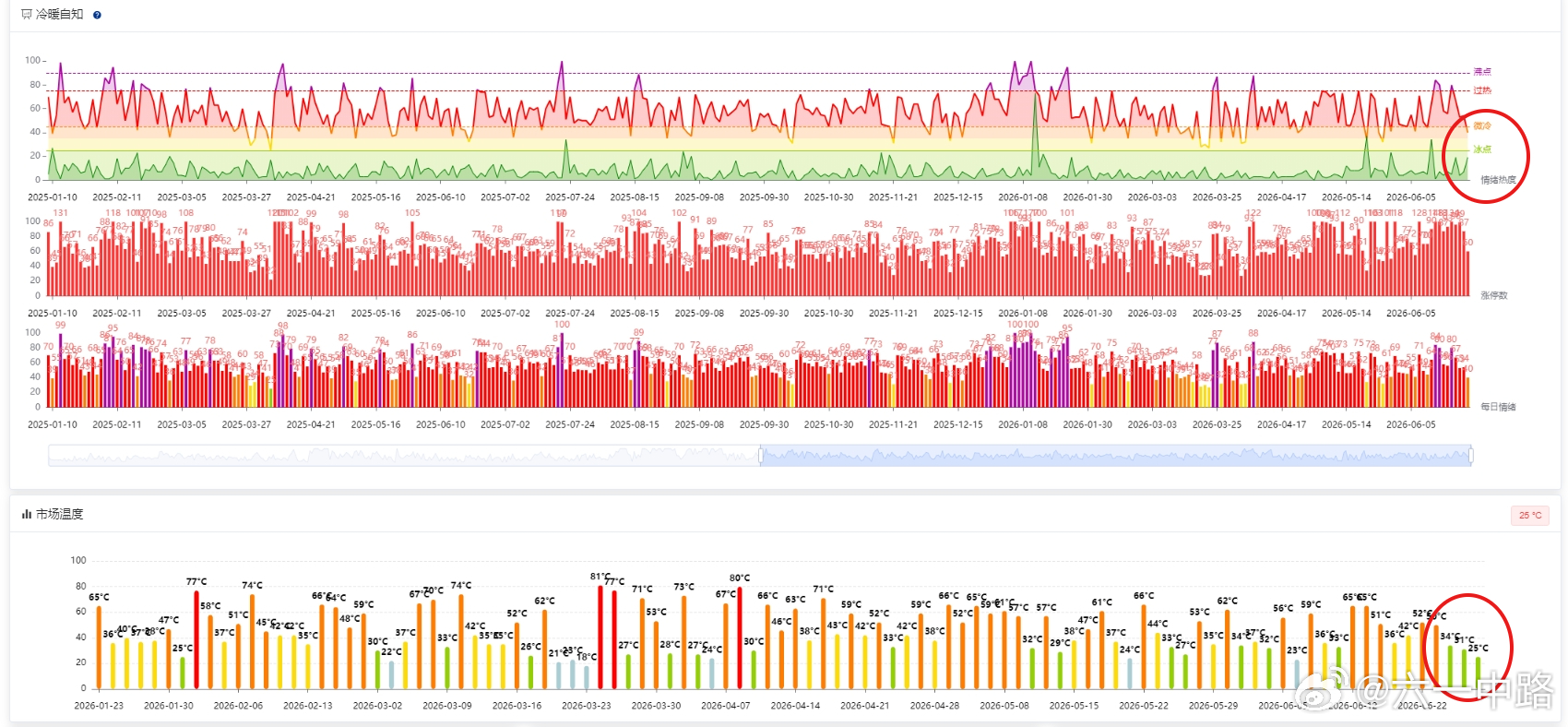Select the 冷暖自知 panel title
Viewport: 1568px width, 727px height.
pyautogui.click(x=59, y=15)
